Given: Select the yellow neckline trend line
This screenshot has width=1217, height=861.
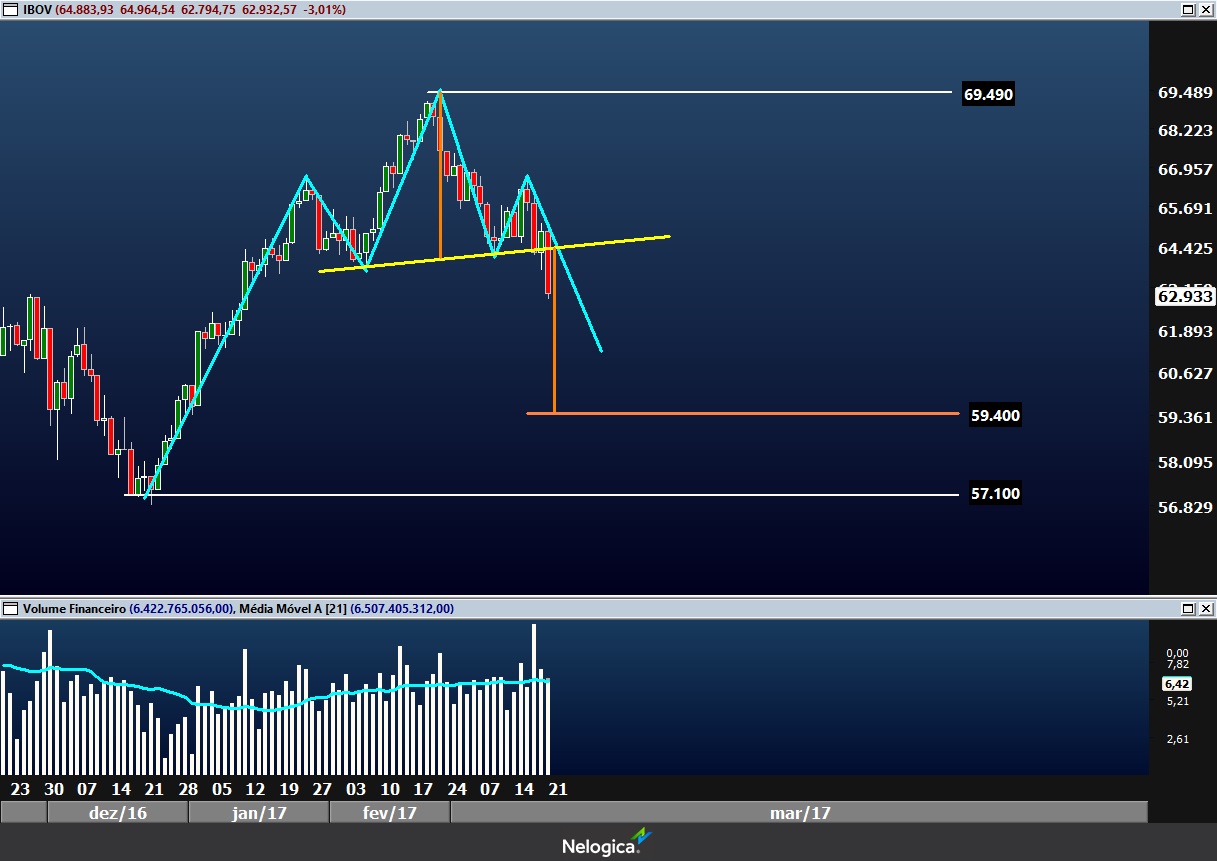Looking at the screenshot, I should 600,242.
